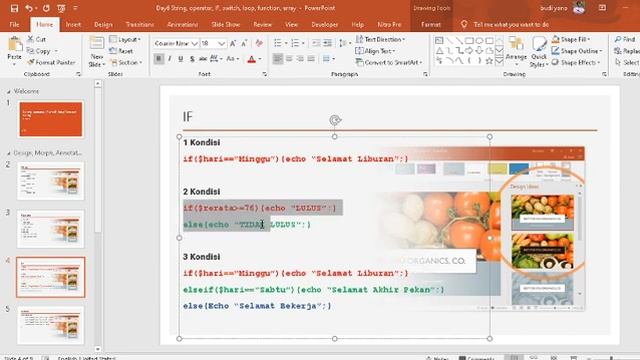The width and height of the screenshot is (640, 360).
Task: Apply the red font color
Action: click(251, 59)
